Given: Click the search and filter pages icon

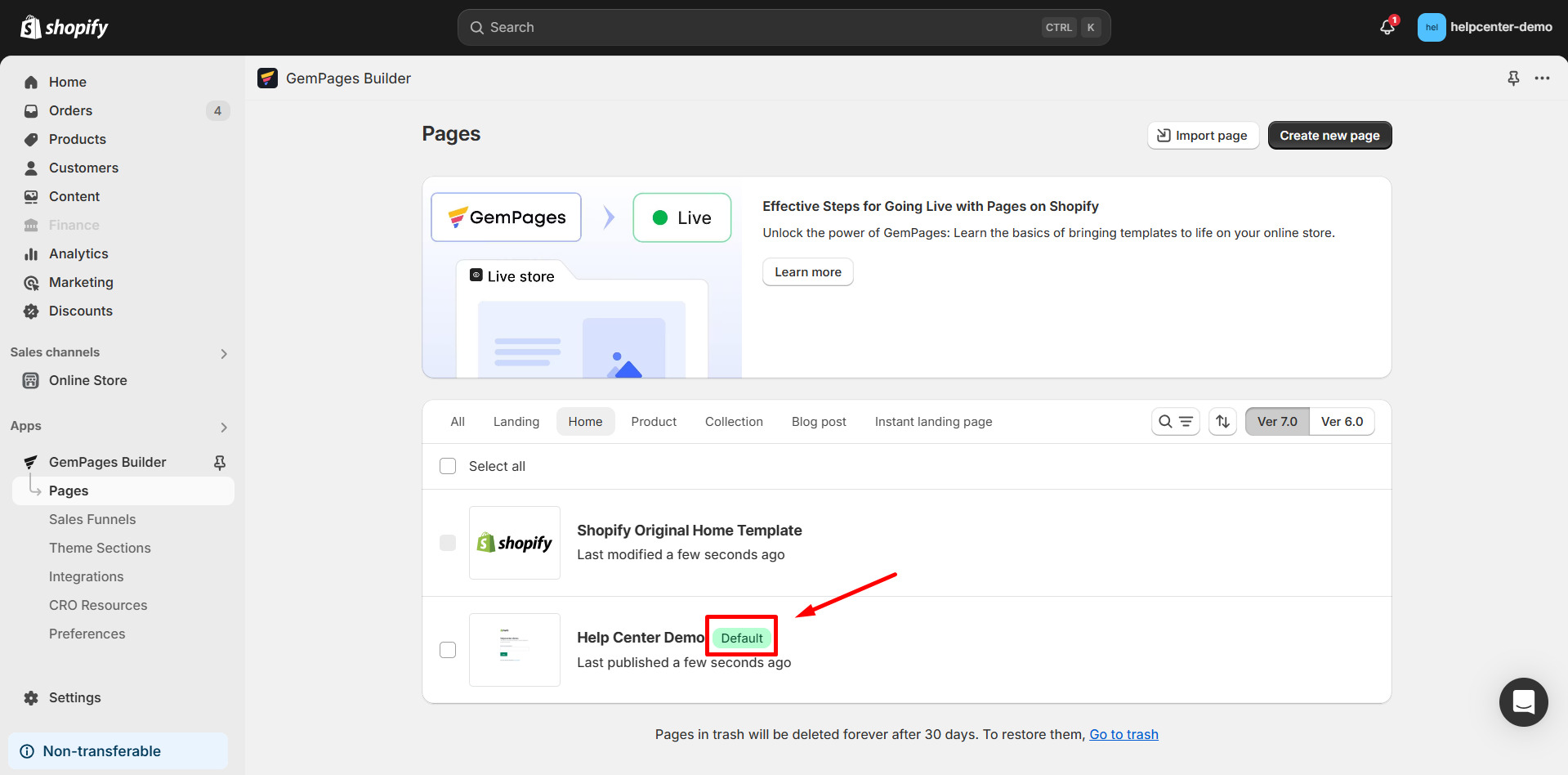Looking at the screenshot, I should pyautogui.click(x=1175, y=422).
